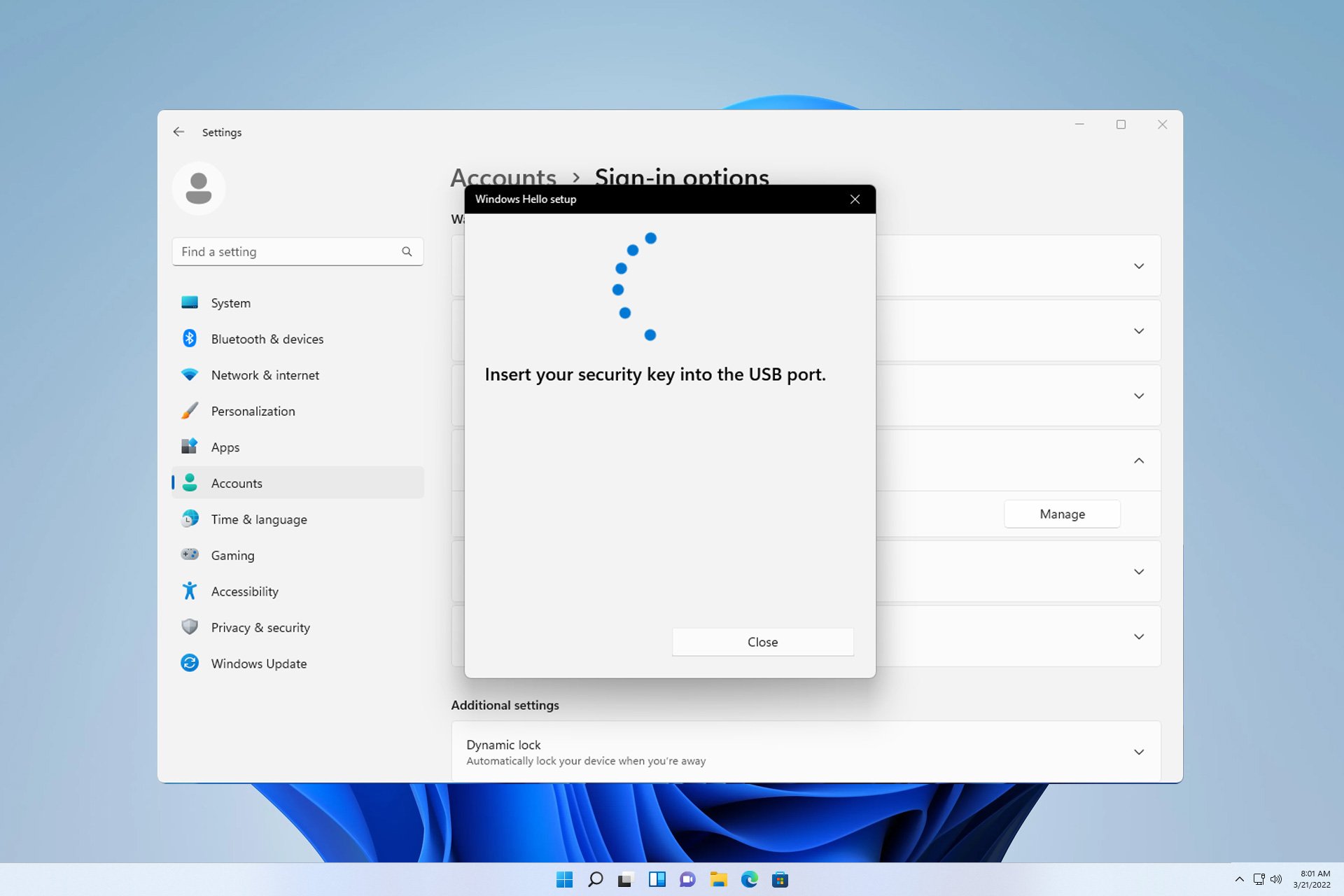The width and height of the screenshot is (1344, 896).
Task: Expand the Dynamic lock section
Action: [1139, 752]
